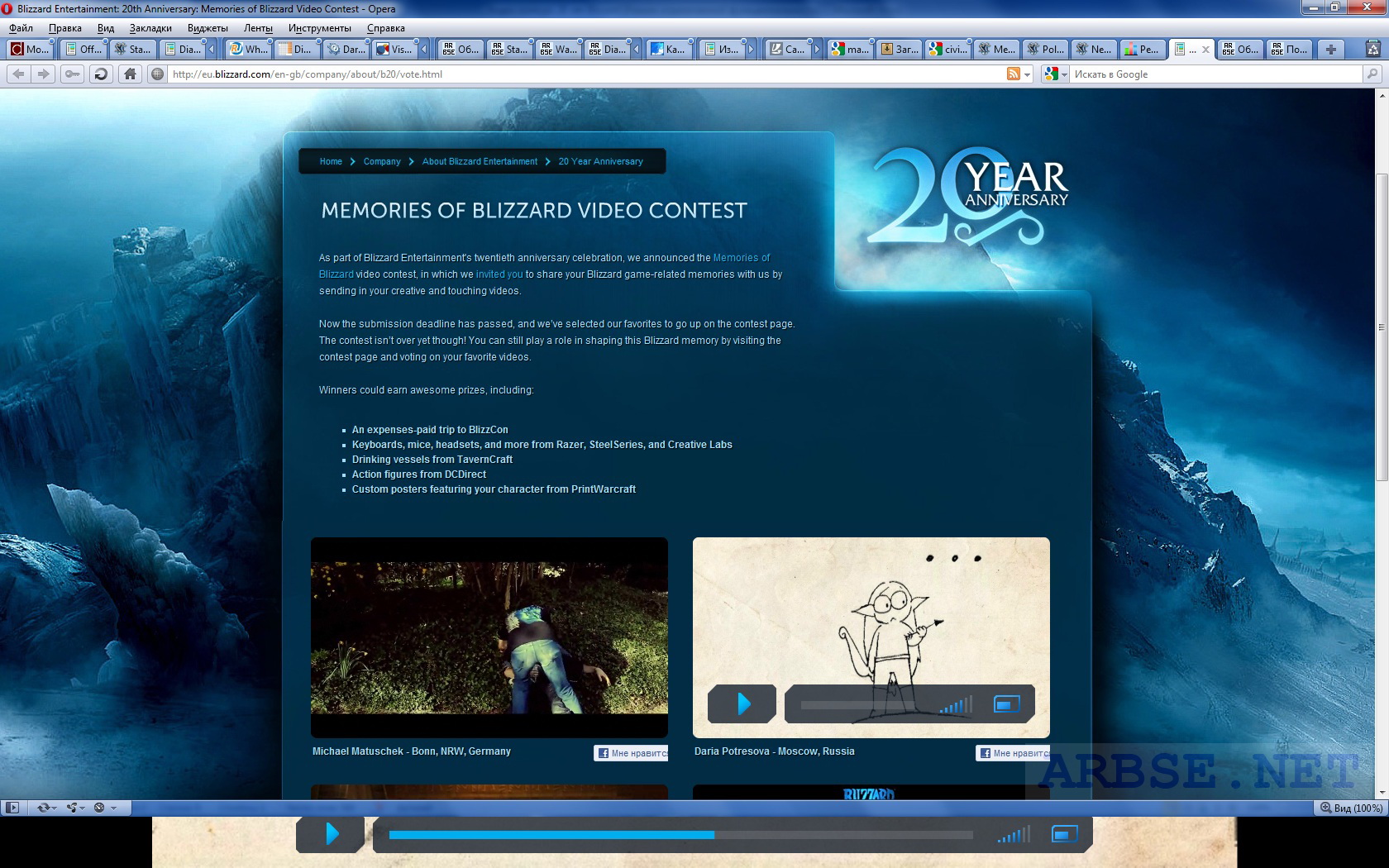Like Daria Potresova video on Facebook
Screen dimensions: 1389x868
1013,753
